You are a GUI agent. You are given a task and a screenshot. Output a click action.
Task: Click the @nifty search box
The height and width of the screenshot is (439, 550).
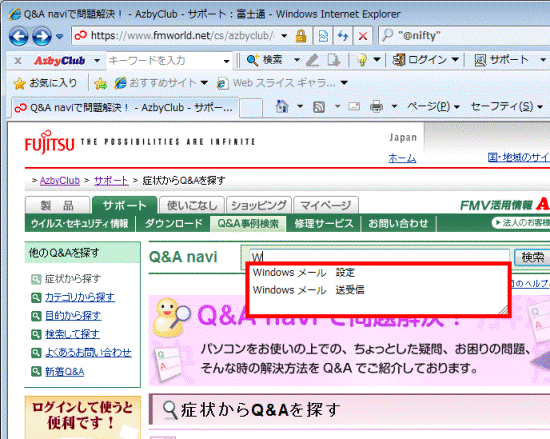(x=465, y=36)
